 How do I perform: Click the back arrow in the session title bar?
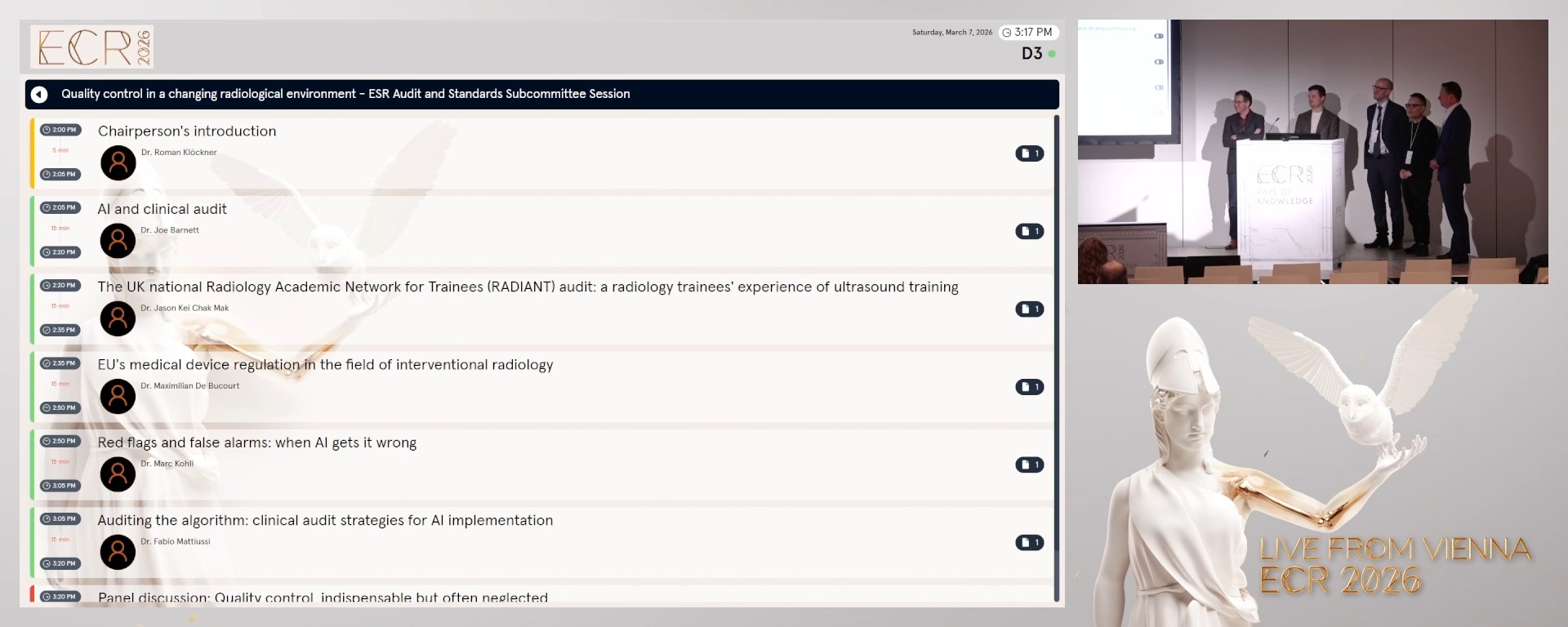[39, 95]
